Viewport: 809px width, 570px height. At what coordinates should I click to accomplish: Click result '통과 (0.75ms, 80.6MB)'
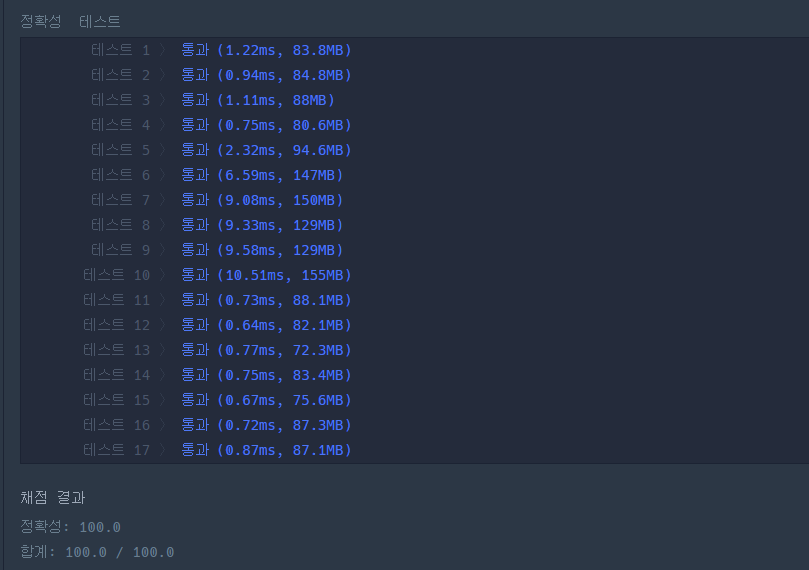[x=266, y=125]
